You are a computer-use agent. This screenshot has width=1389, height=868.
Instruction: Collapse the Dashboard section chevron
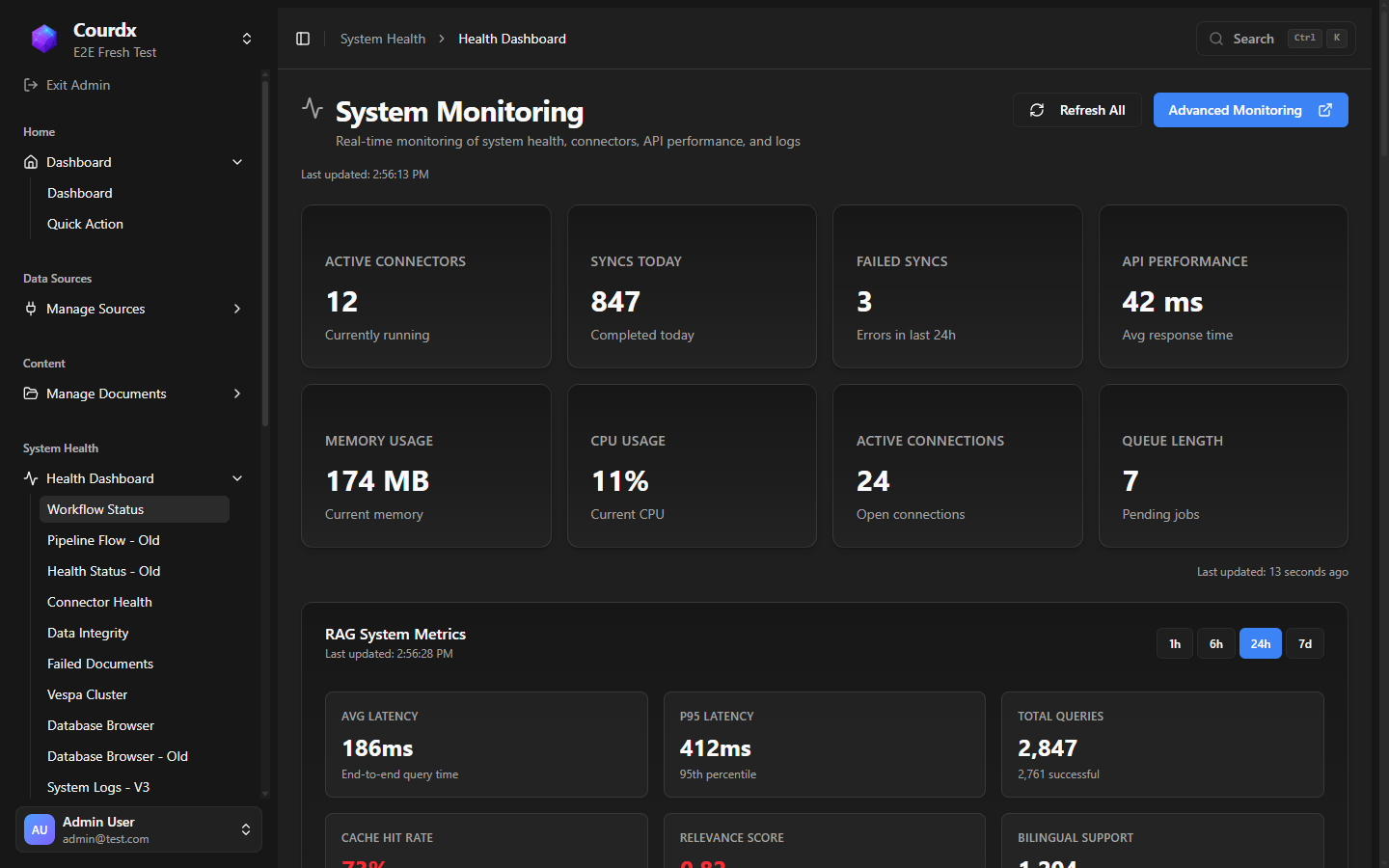point(237,162)
